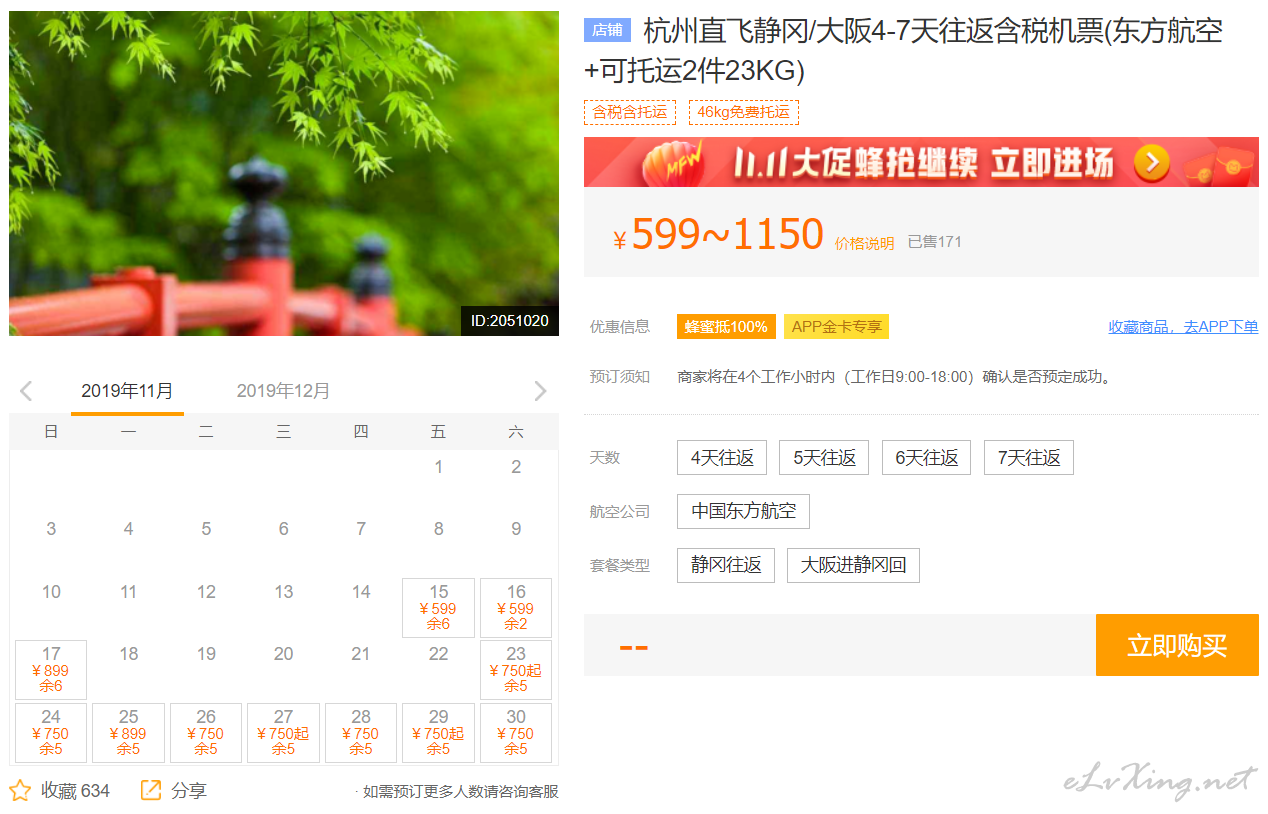Image resolution: width=1268 pixels, height=814 pixels.
Task: Choose the 大阪进静冈回 package
Action: pyautogui.click(x=853, y=565)
